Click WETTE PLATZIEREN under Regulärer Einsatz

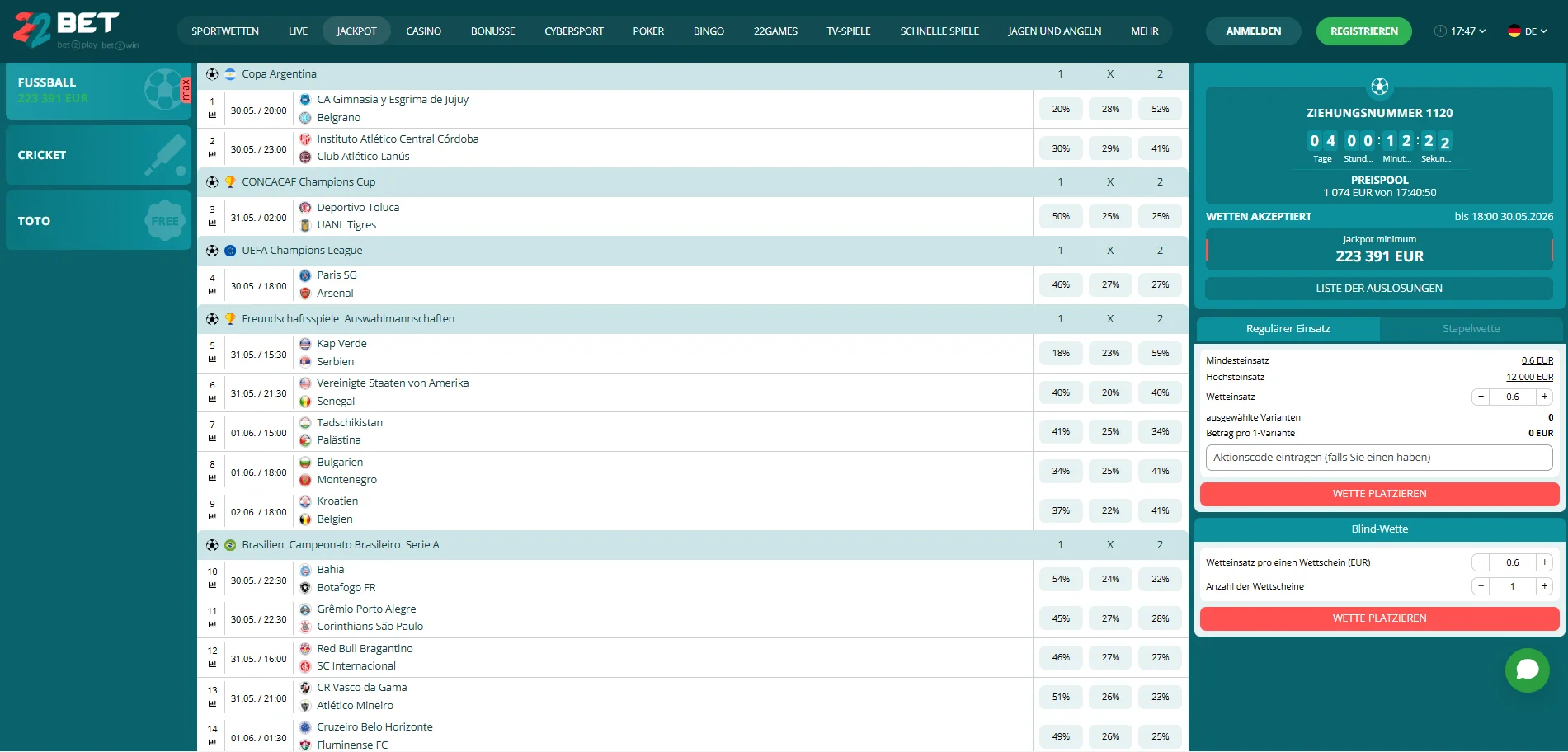[x=1379, y=494]
